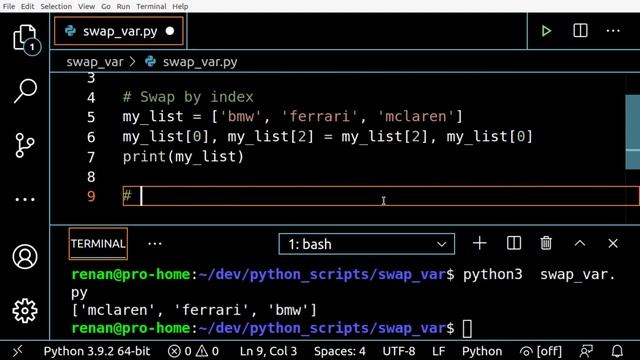Open the panel's hidden views ellipsis menu
The width and height of the screenshot is (640, 360).
pyautogui.click(x=155, y=244)
